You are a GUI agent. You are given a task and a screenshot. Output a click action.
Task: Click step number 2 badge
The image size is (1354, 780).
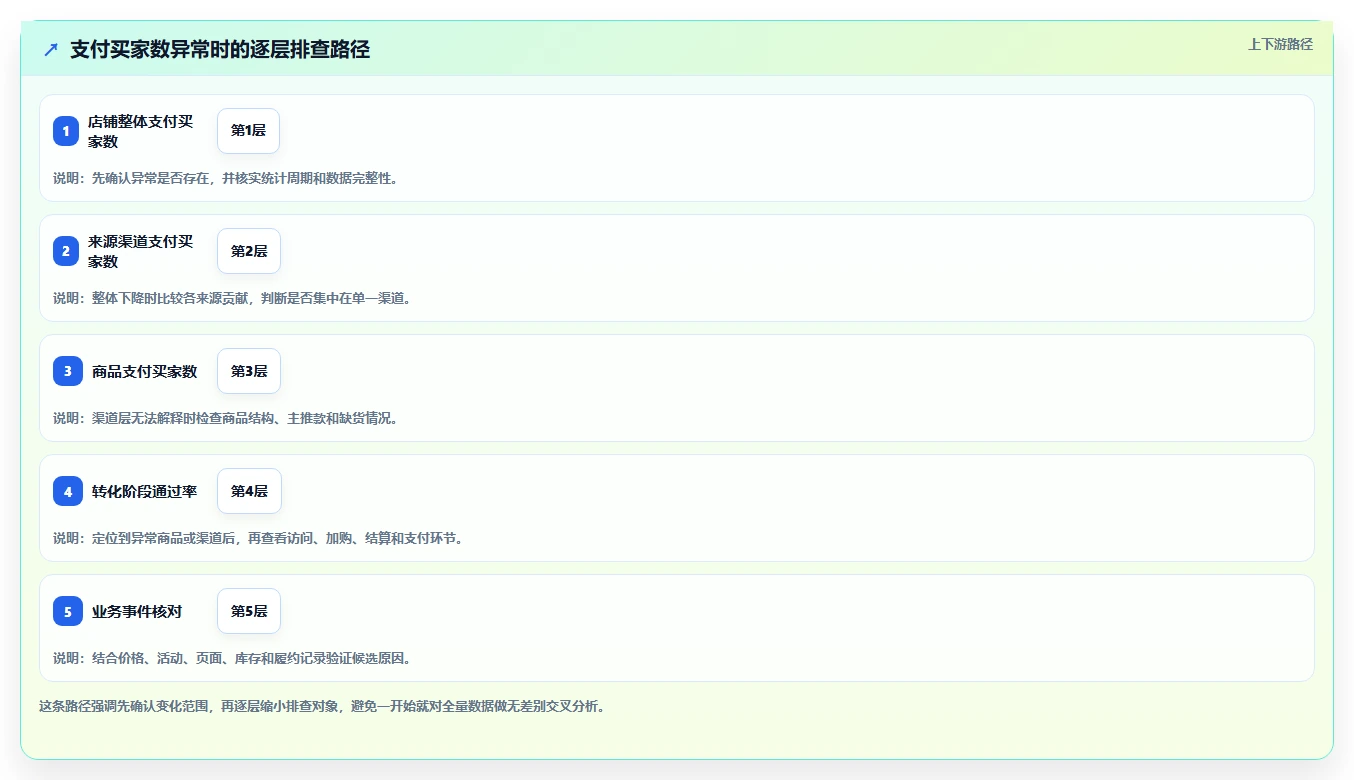66,251
